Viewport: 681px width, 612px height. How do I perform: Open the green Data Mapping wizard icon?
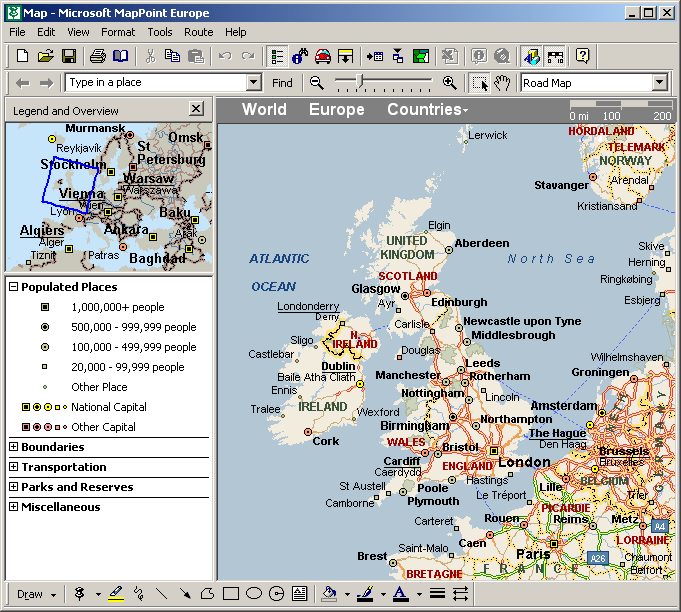pyautogui.click(x=421, y=56)
